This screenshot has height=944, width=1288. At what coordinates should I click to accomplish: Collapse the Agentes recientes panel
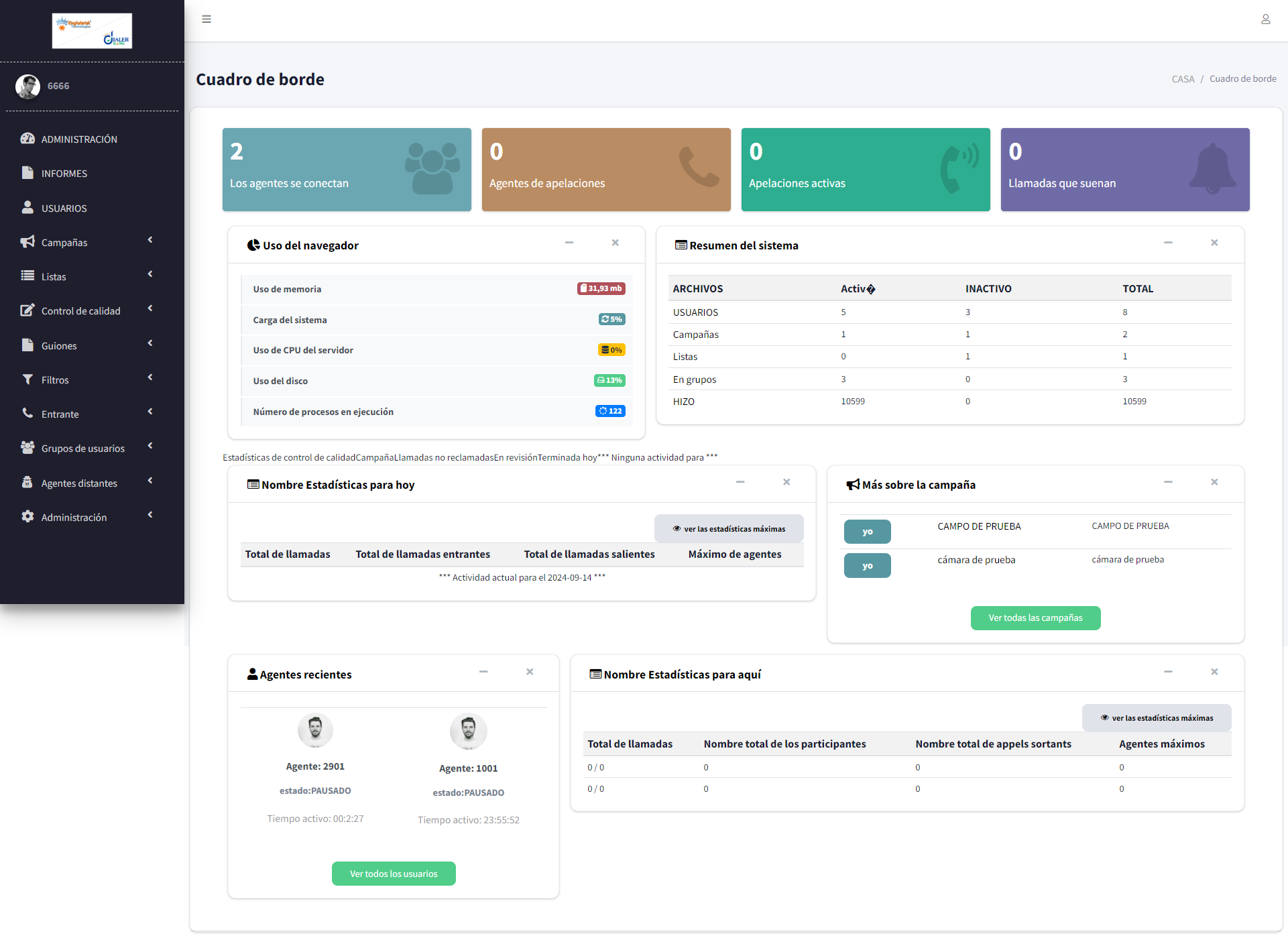point(483,672)
